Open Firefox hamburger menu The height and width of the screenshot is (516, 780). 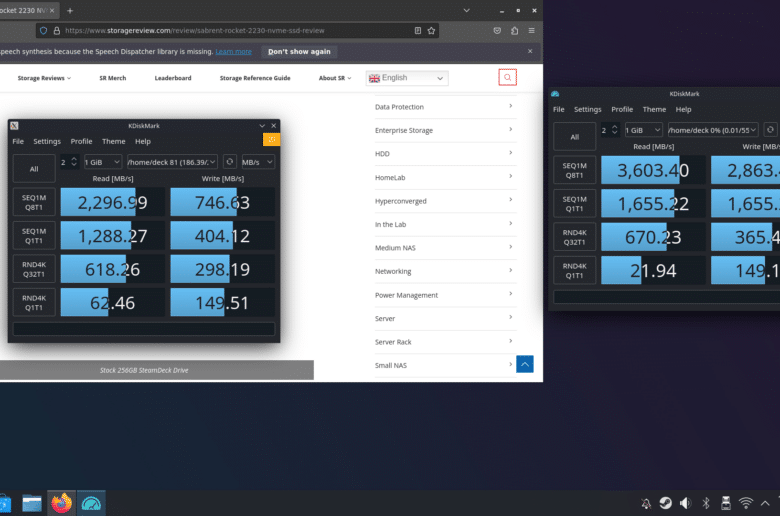(x=531, y=30)
